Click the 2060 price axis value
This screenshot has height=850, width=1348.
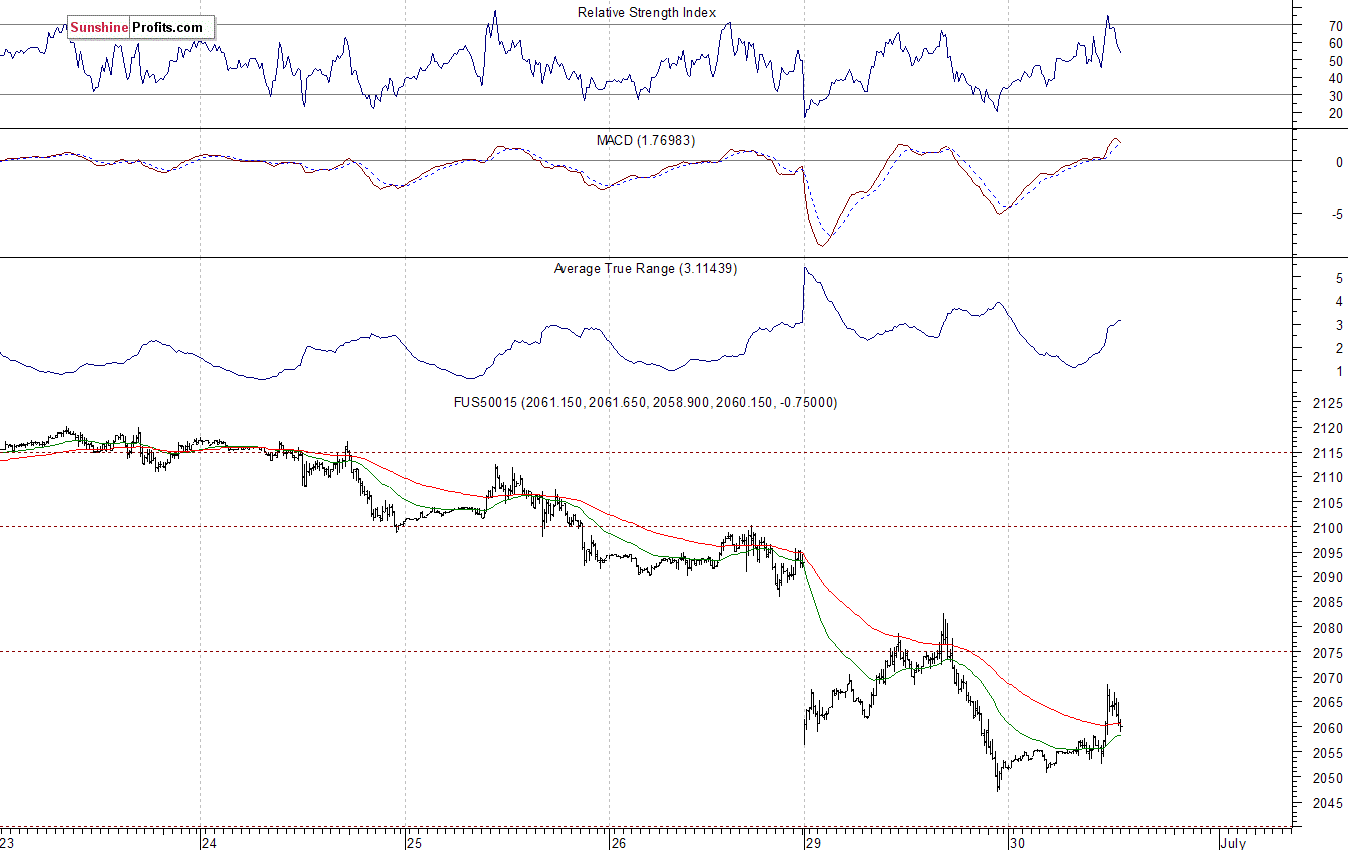(1326, 728)
